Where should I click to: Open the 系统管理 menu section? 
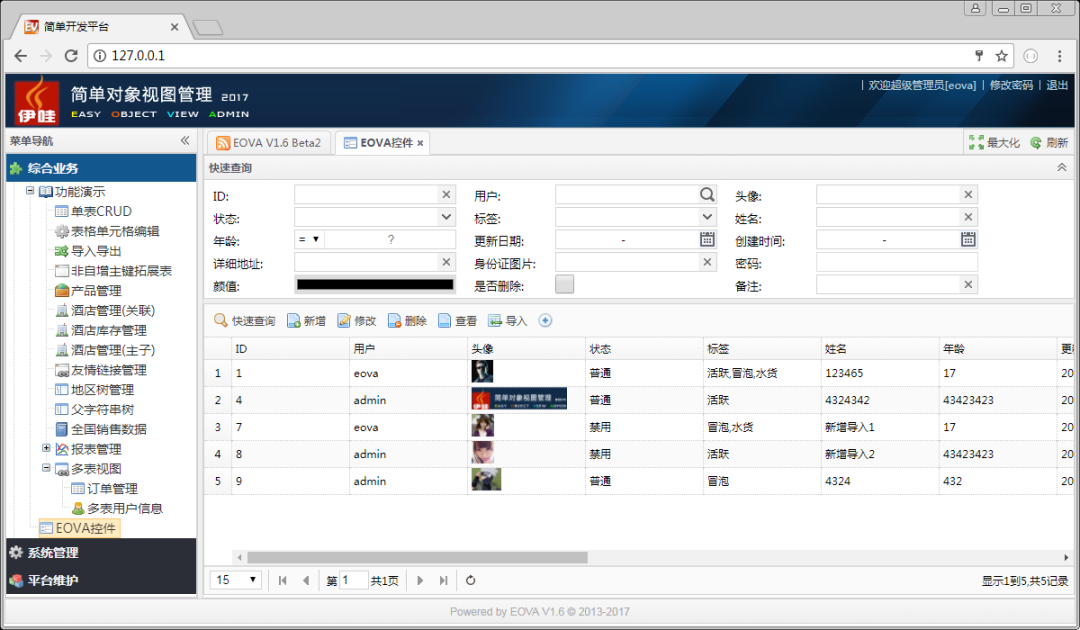(53, 552)
